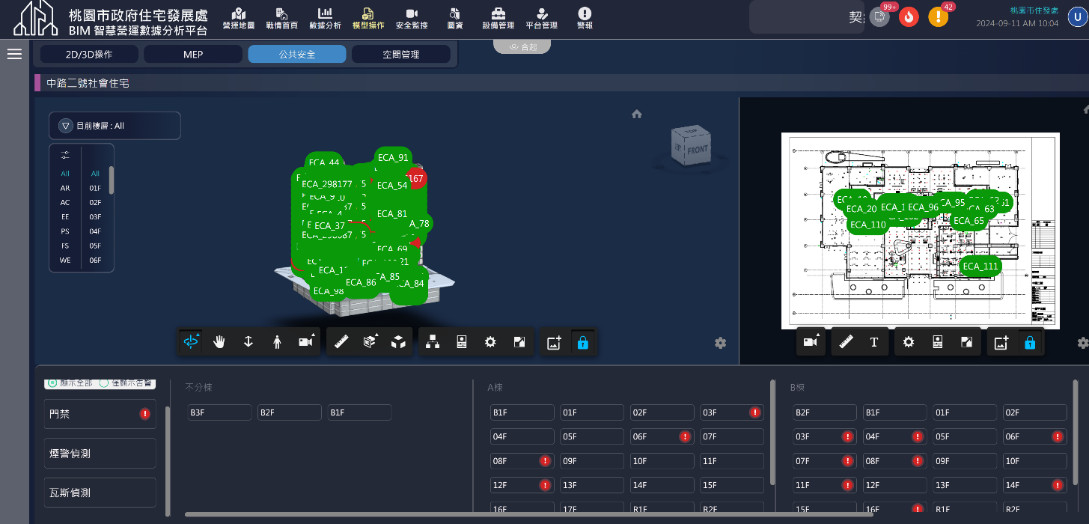
Task: Select the orbit rotate tool in 3D toolbar
Action: click(190, 342)
